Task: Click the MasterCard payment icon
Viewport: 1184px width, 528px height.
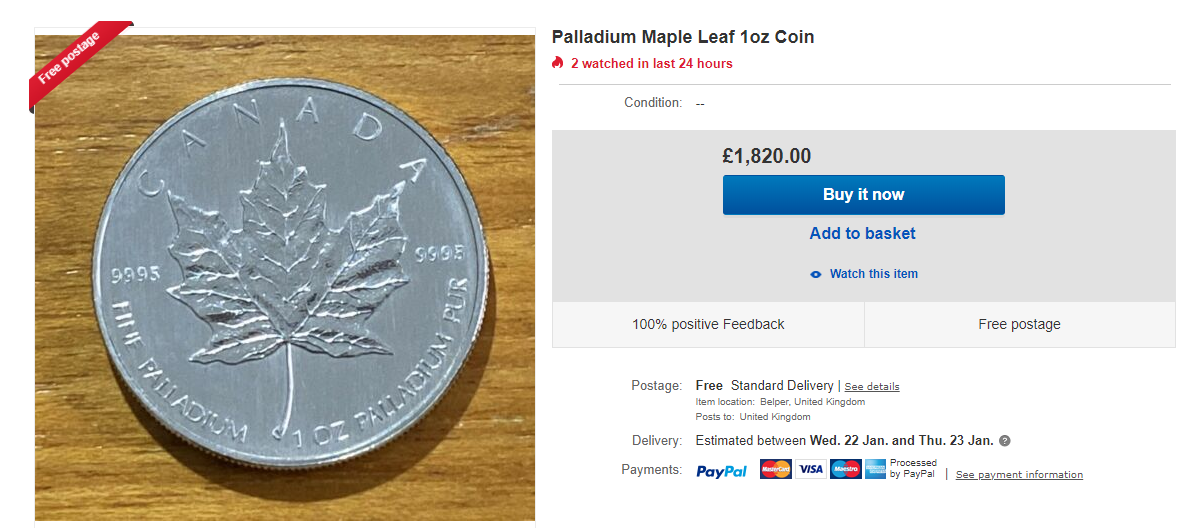Action: [x=776, y=469]
